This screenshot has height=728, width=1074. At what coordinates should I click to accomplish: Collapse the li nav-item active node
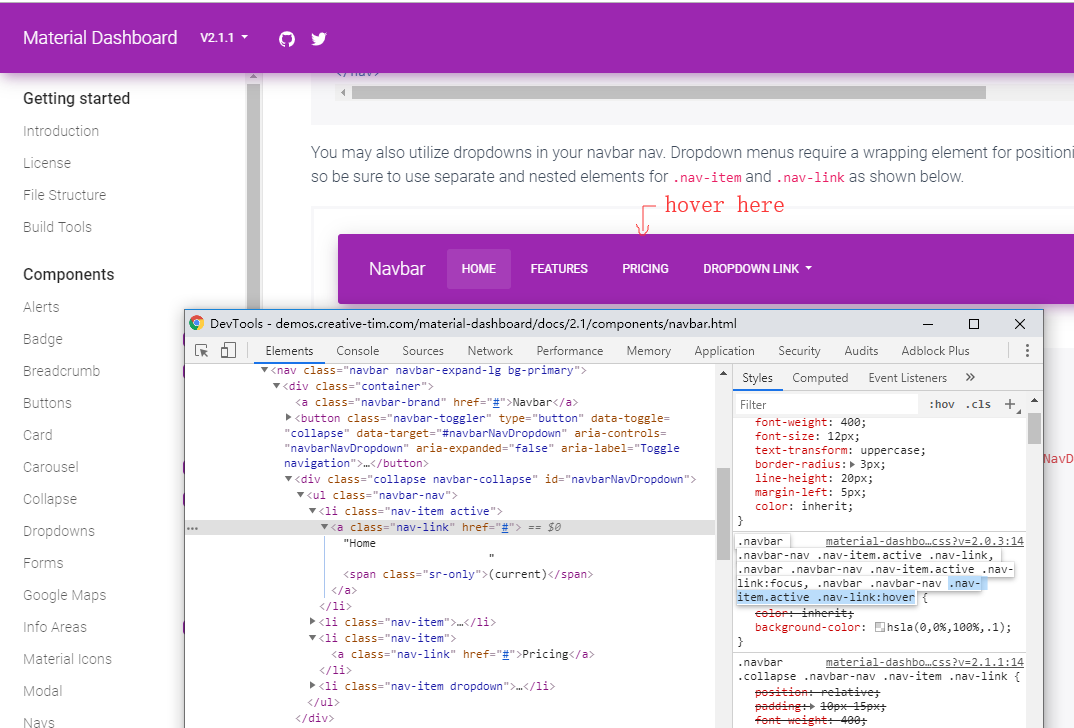(312, 511)
